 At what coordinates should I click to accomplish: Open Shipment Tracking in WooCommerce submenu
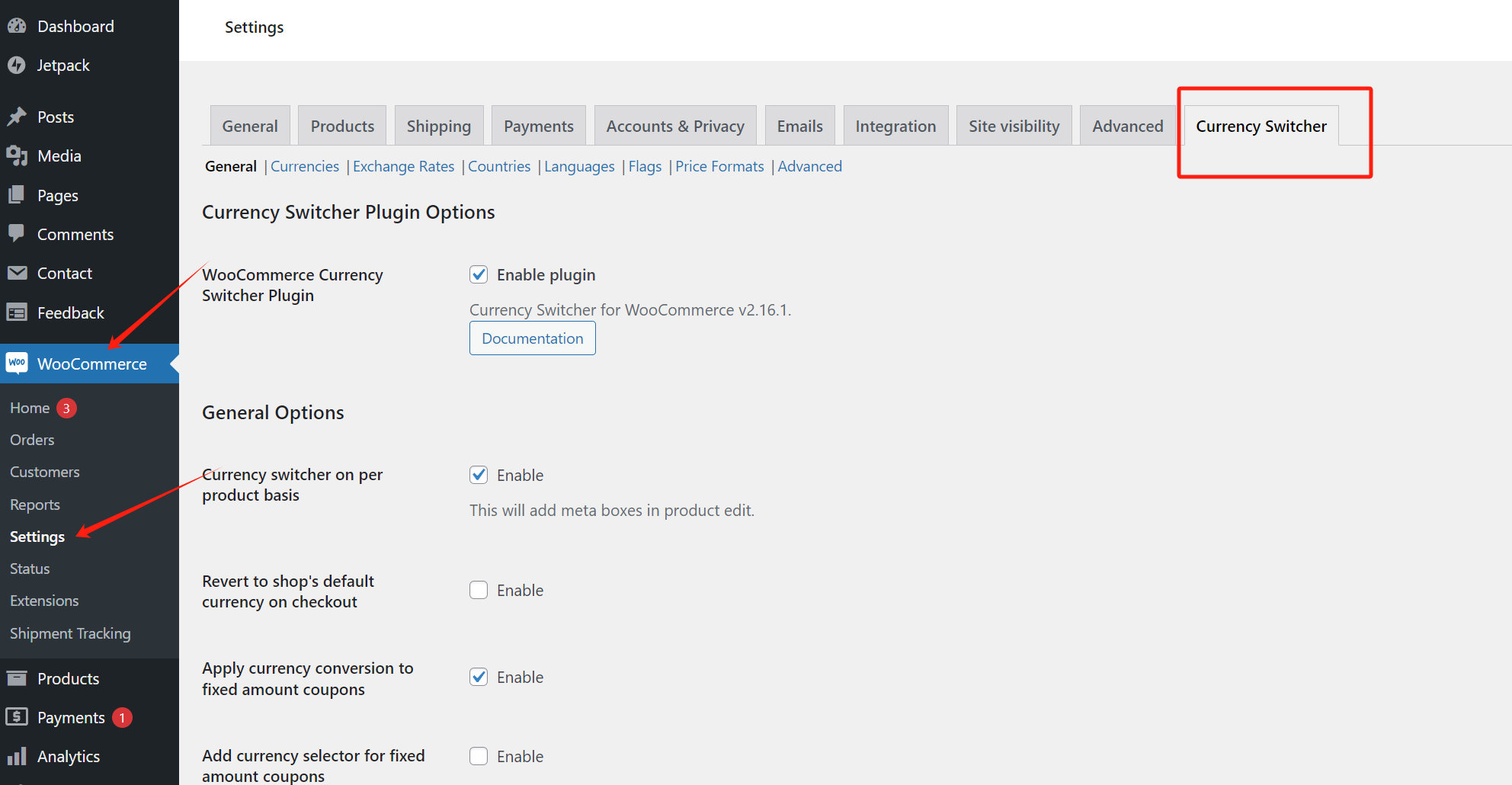point(70,633)
